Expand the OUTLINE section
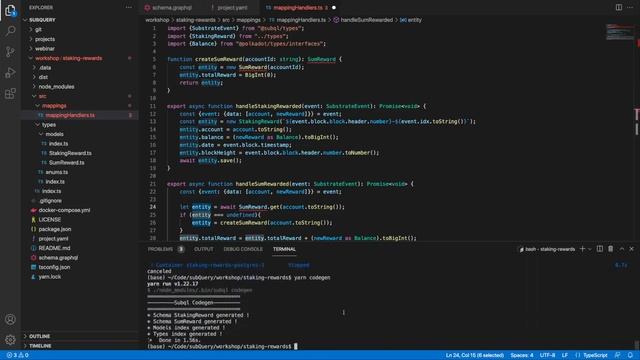This screenshot has height=360, width=640. click(x=40, y=336)
